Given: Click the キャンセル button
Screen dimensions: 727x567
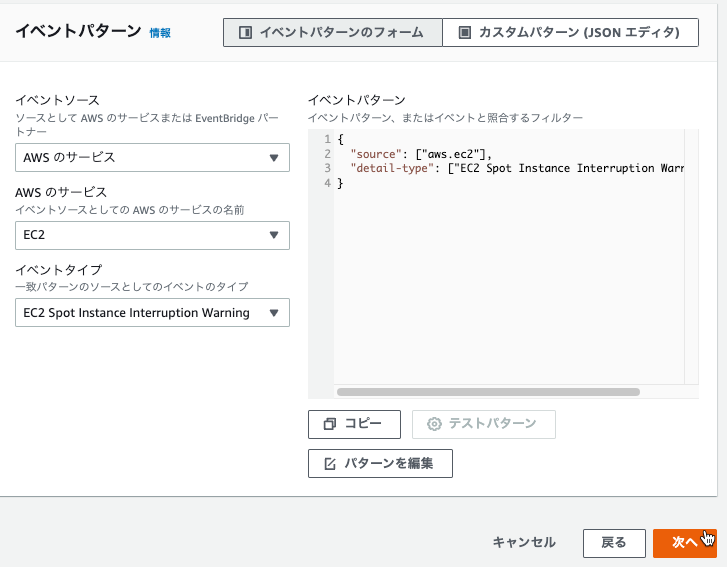Looking at the screenshot, I should [524, 542].
